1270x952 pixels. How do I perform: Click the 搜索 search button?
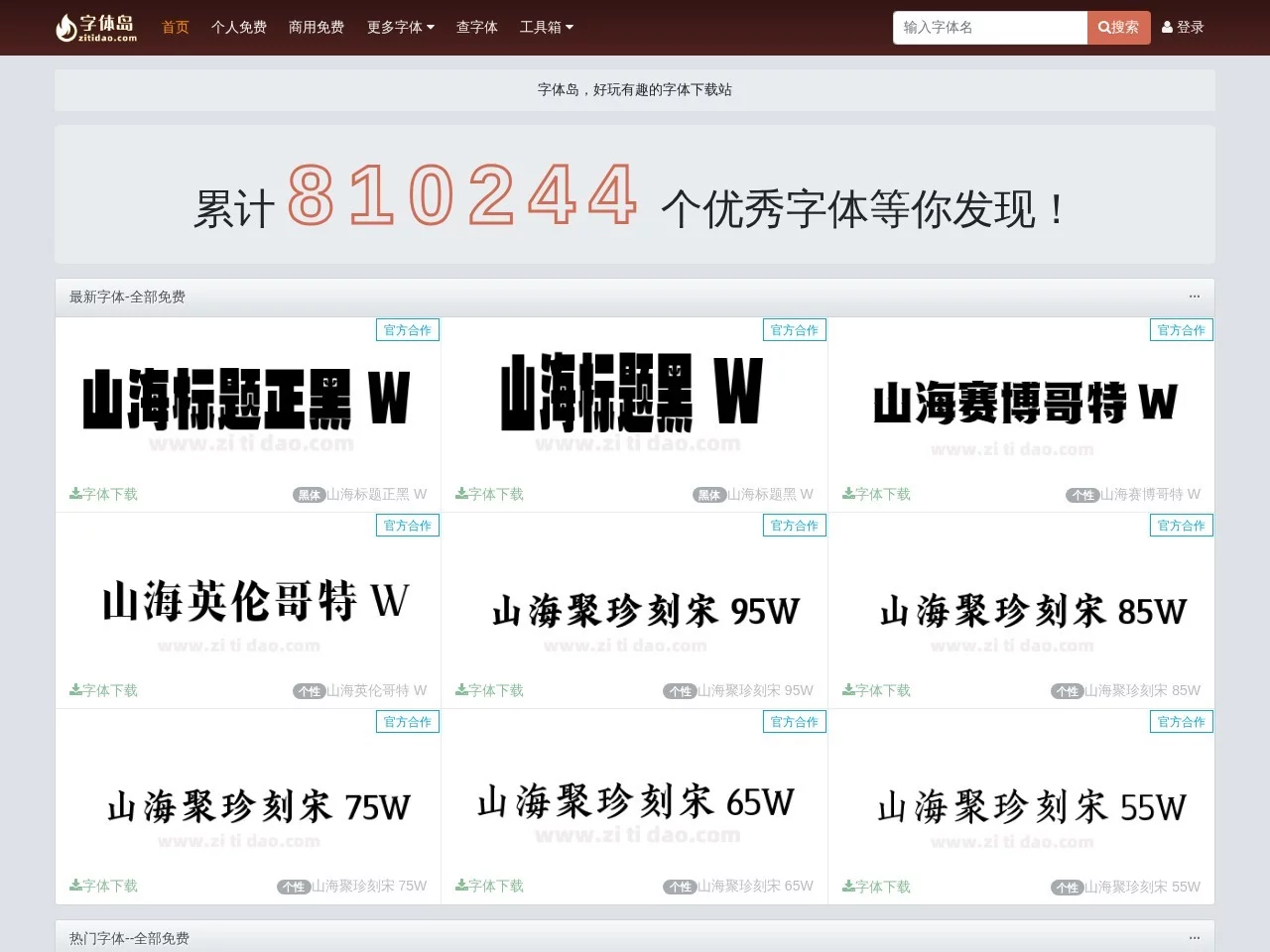click(x=1119, y=28)
